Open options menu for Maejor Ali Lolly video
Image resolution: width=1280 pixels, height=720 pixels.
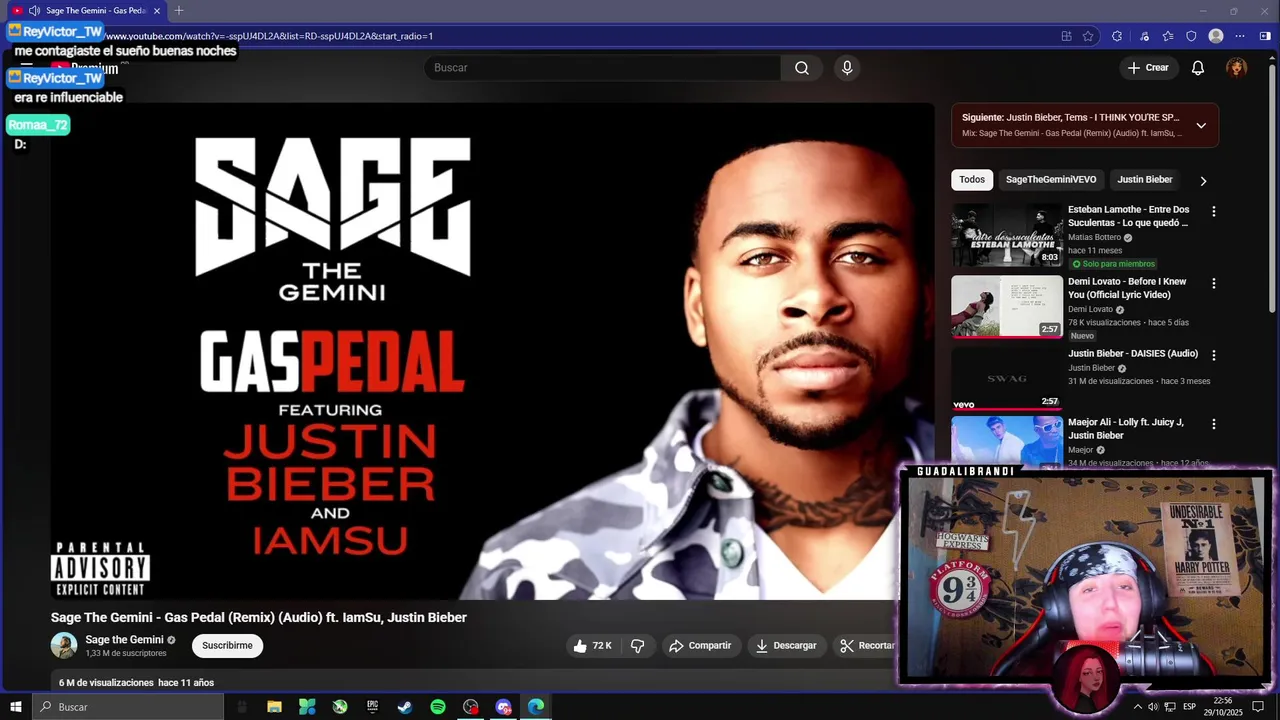(1214, 424)
